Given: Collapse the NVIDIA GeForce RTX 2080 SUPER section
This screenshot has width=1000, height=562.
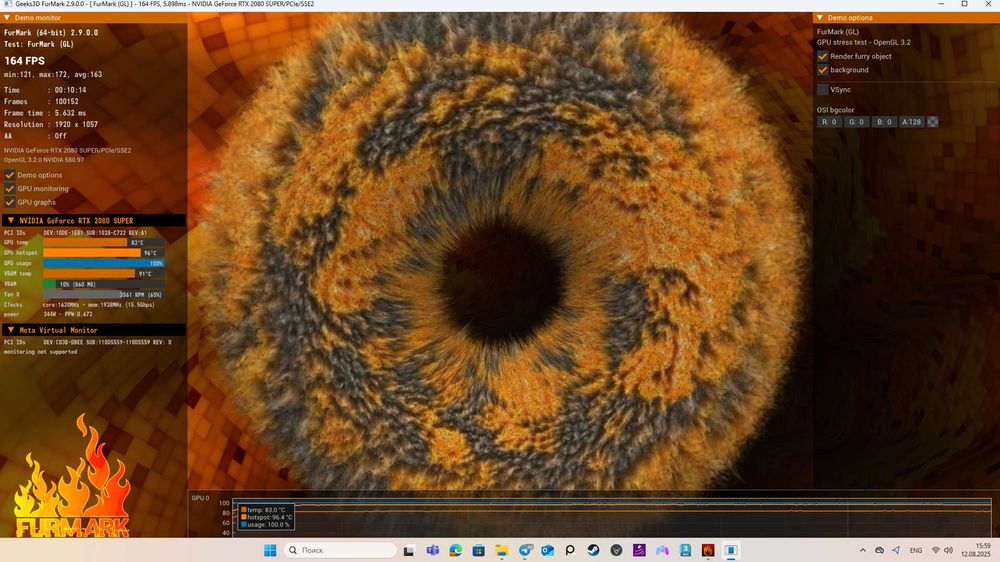Looking at the screenshot, I should (93, 221).
